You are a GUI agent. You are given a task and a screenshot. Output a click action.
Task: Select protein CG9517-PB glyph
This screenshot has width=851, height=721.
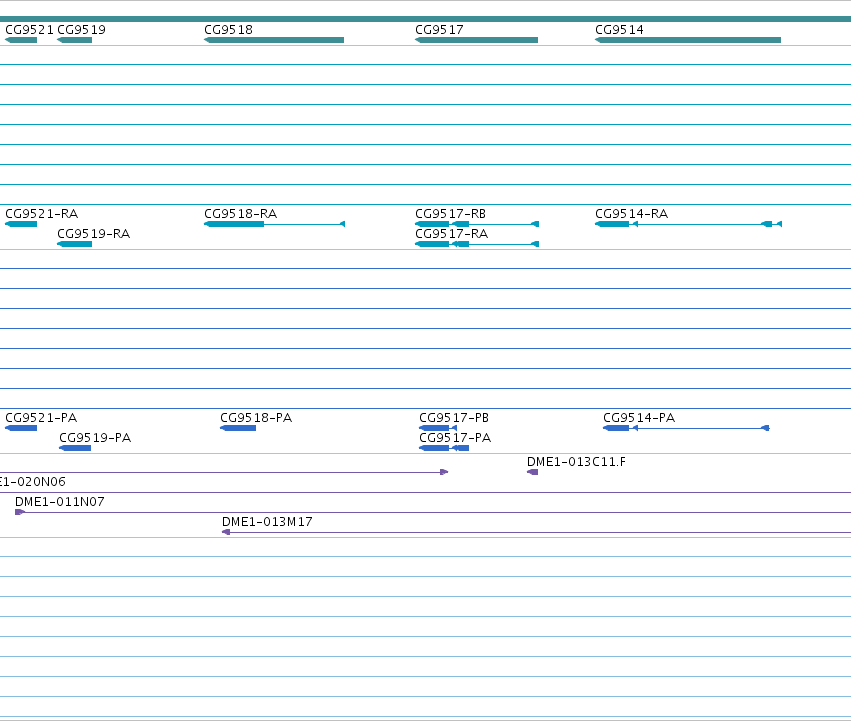click(437, 428)
